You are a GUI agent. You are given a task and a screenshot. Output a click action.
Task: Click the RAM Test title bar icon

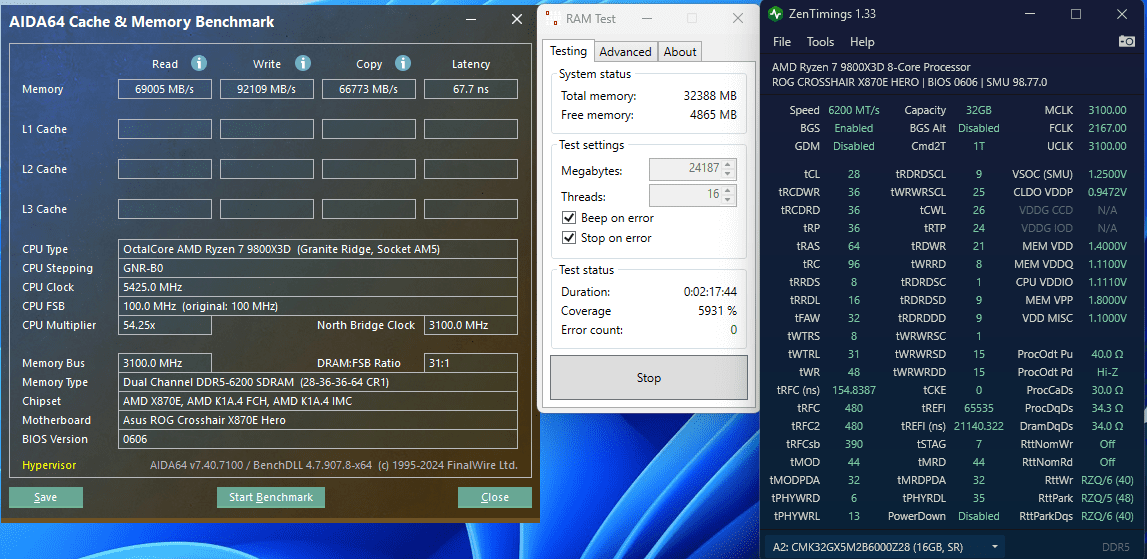pyautogui.click(x=552, y=18)
